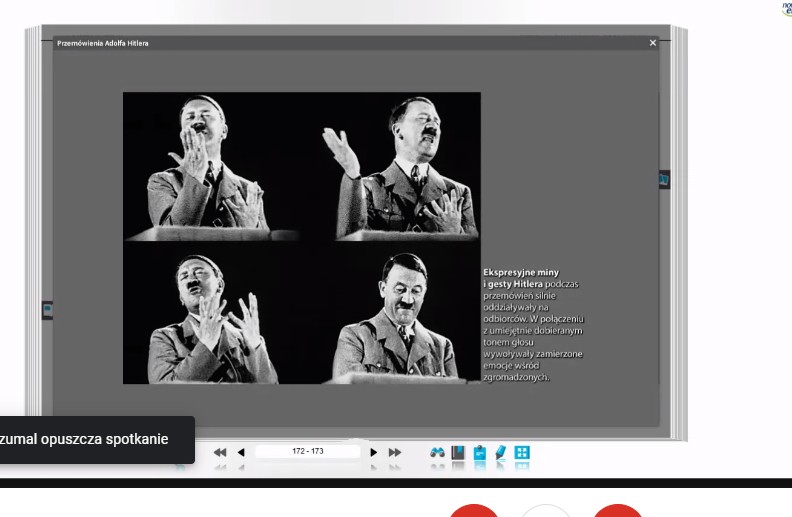The image size is (792, 517).
Task: Click the blue icon on left page edge
Action: [47, 311]
